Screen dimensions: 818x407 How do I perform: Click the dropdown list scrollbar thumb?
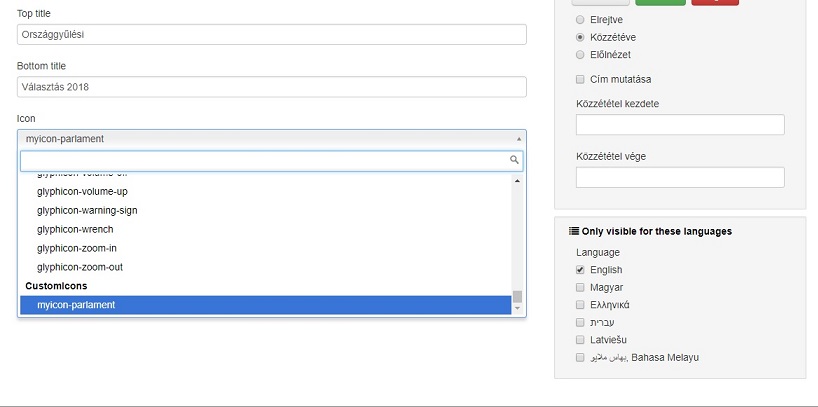coord(518,296)
